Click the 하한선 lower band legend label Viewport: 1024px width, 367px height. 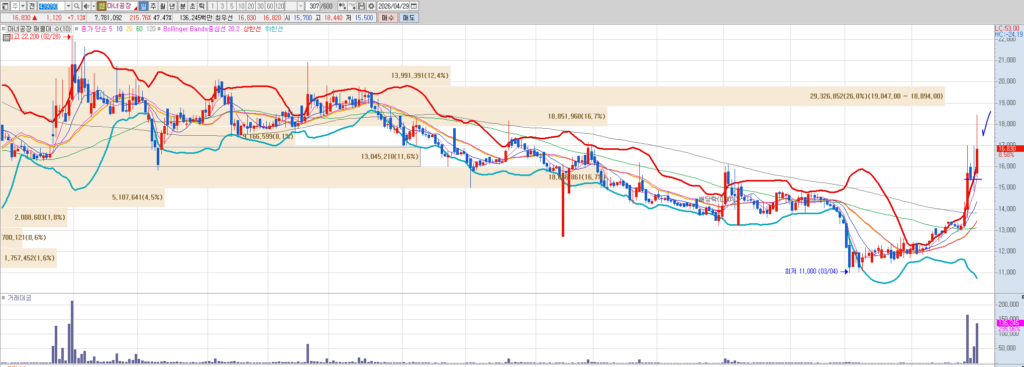273,29
